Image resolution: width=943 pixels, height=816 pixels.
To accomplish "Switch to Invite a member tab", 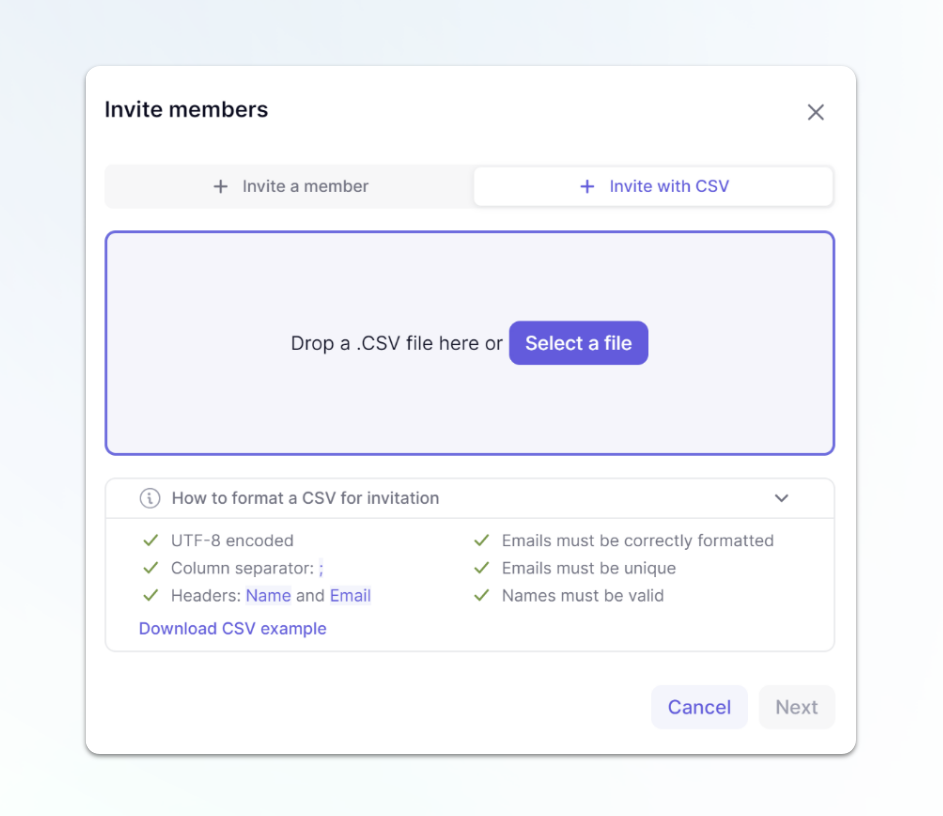I will coord(290,186).
